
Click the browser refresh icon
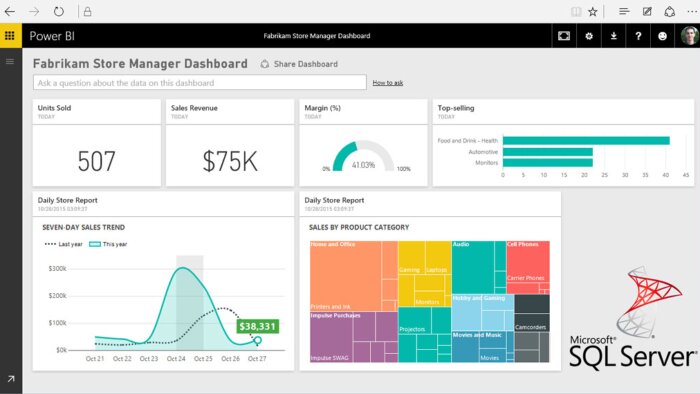(x=59, y=11)
